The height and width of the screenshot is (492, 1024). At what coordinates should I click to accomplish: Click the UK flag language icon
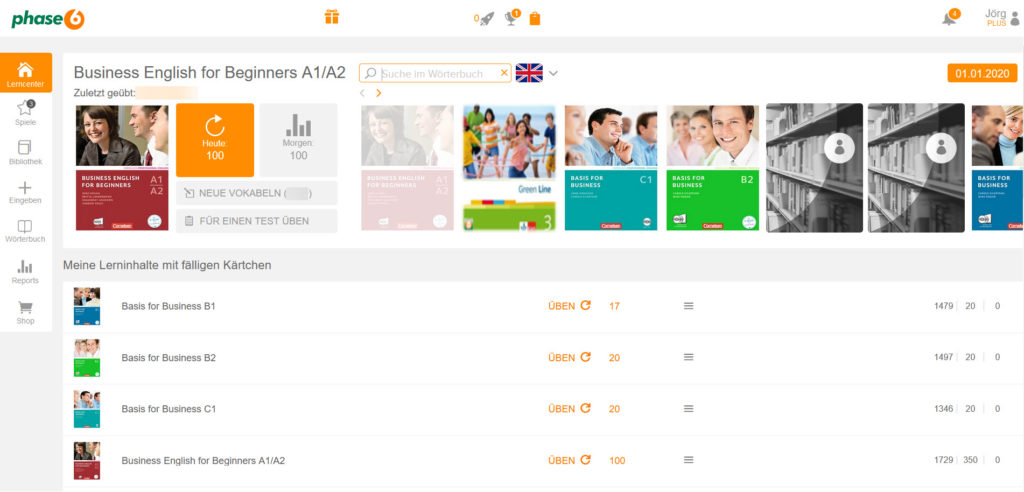click(x=529, y=73)
